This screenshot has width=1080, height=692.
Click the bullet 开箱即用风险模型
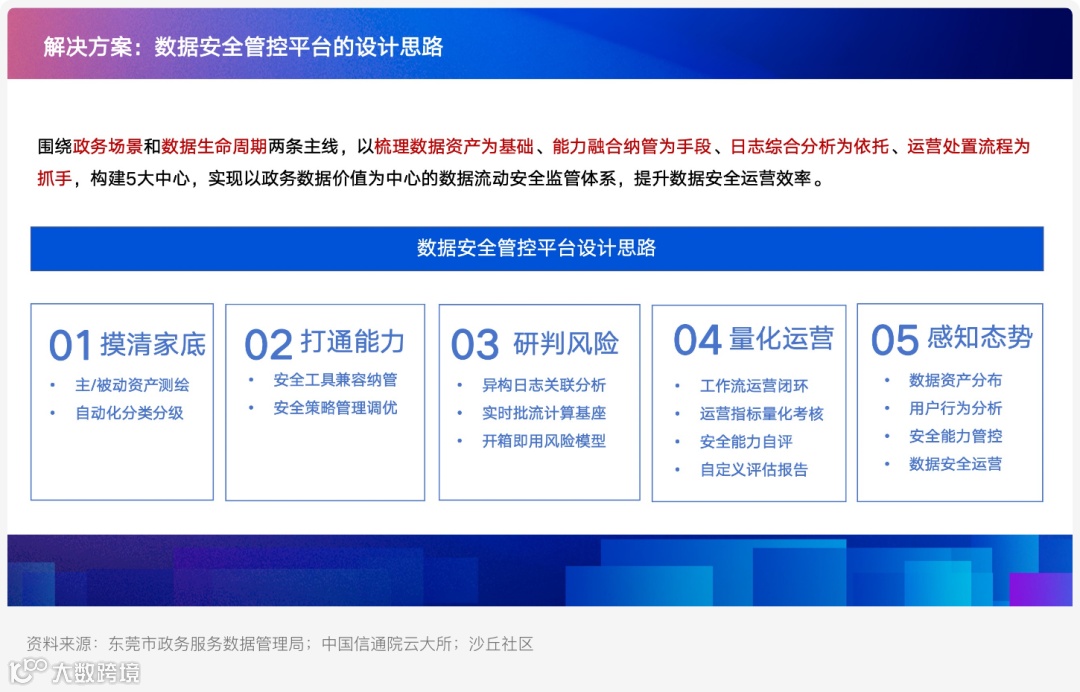tap(544, 441)
